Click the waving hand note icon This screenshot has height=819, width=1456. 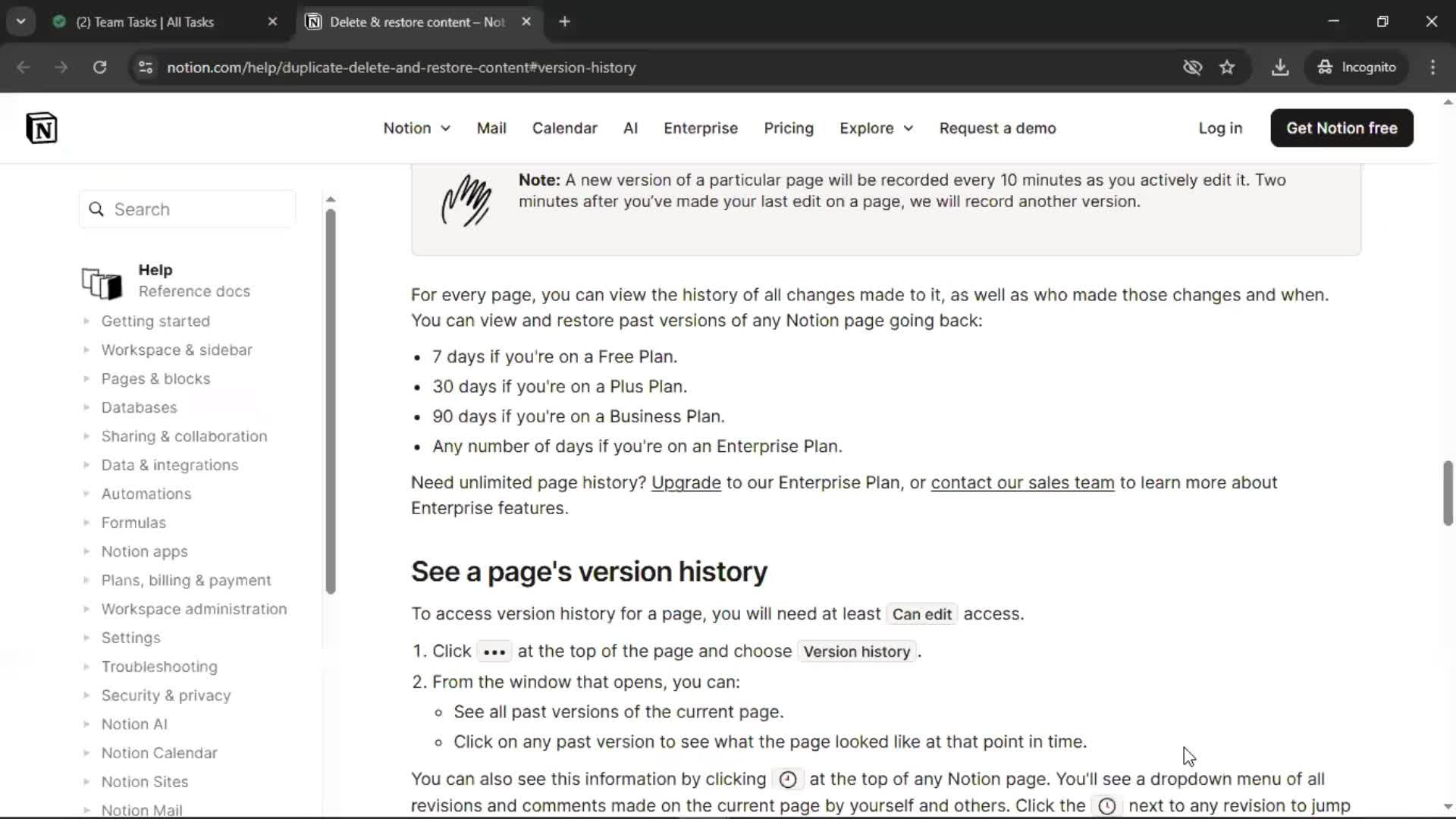466,200
